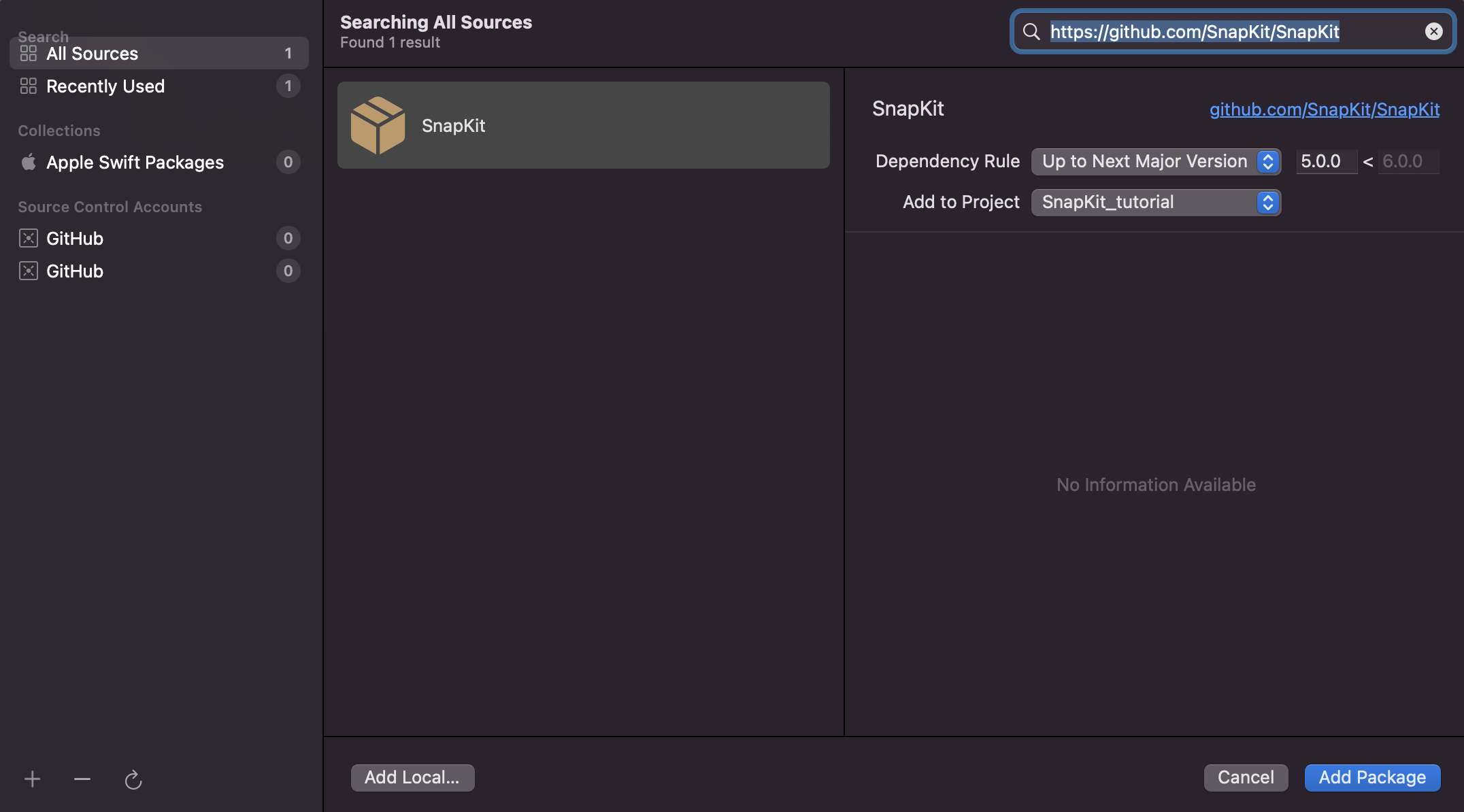Click the grid icon next to Recently Used
This screenshot has height=812, width=1464.
29,86
